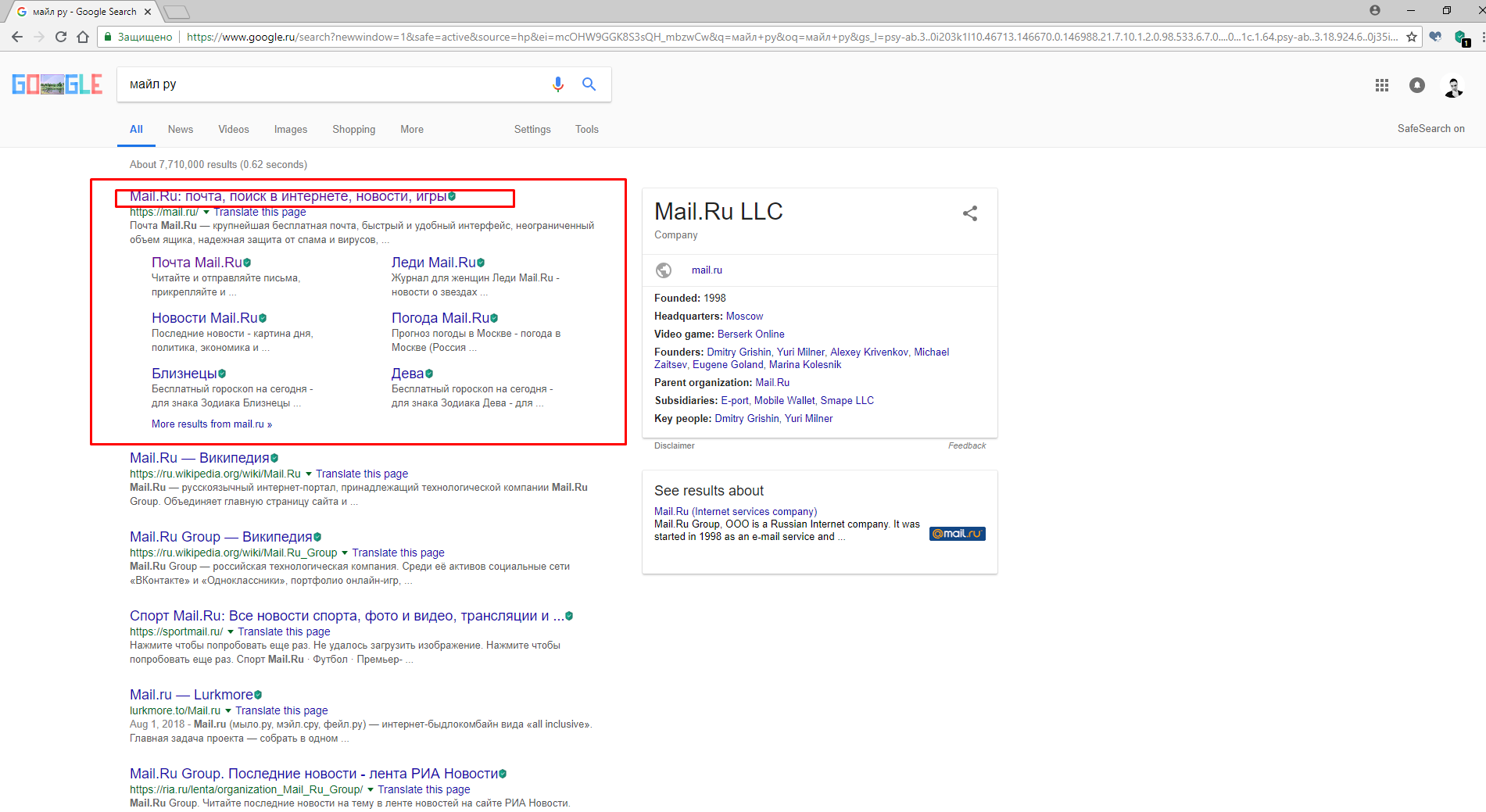Open the More search categories menu
Screen dimensions: 1486x812
(x=412, y=130)
